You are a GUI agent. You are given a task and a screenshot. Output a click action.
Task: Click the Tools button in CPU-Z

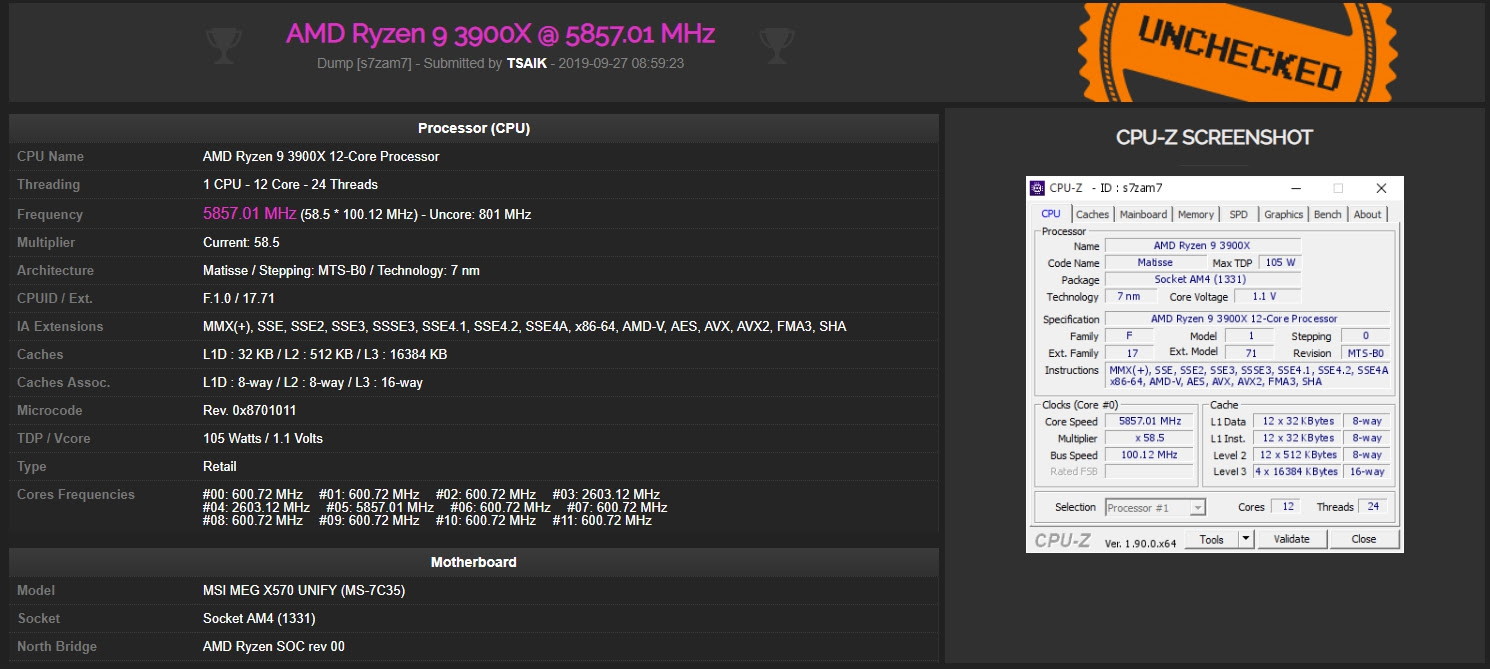click(x=1211, y=539)
